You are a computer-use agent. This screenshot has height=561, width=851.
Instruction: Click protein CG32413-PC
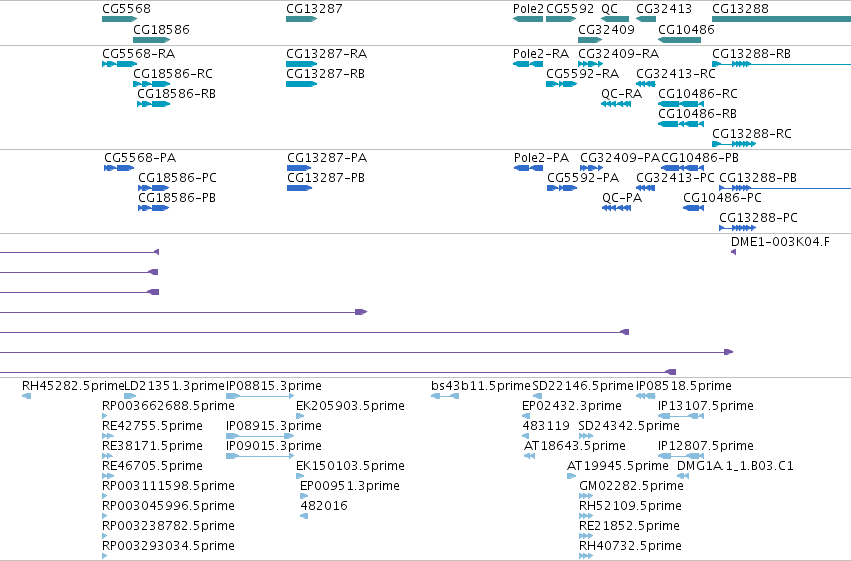pyautogui.click(x=675, y=178)
